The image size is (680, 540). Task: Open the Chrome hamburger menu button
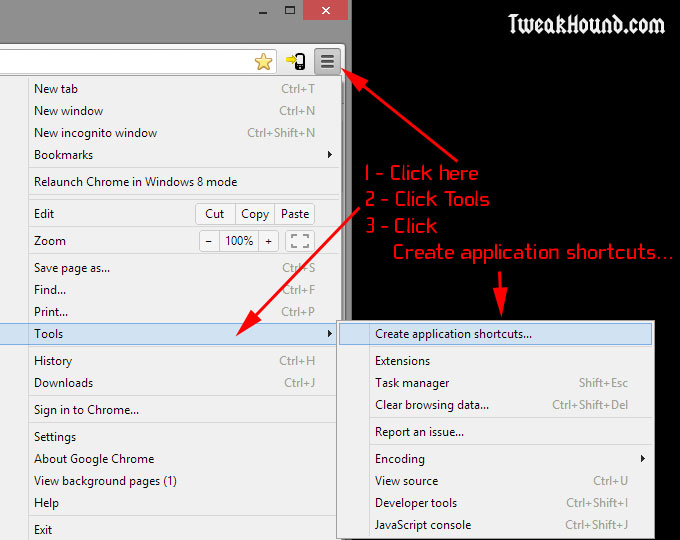pos(327,61)
